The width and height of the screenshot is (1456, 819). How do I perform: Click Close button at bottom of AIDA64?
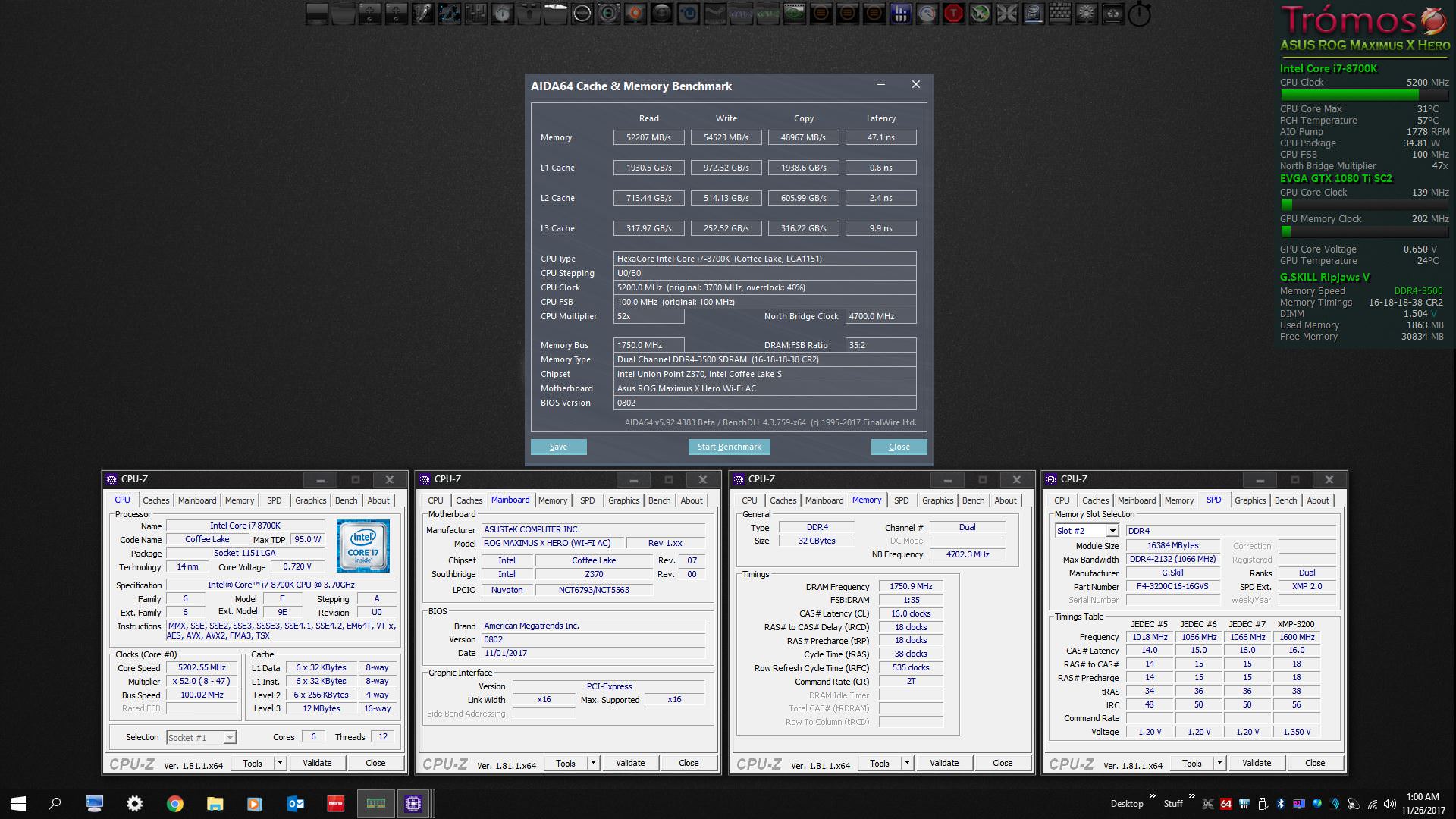pyautogui.click(x=899, y=447)
